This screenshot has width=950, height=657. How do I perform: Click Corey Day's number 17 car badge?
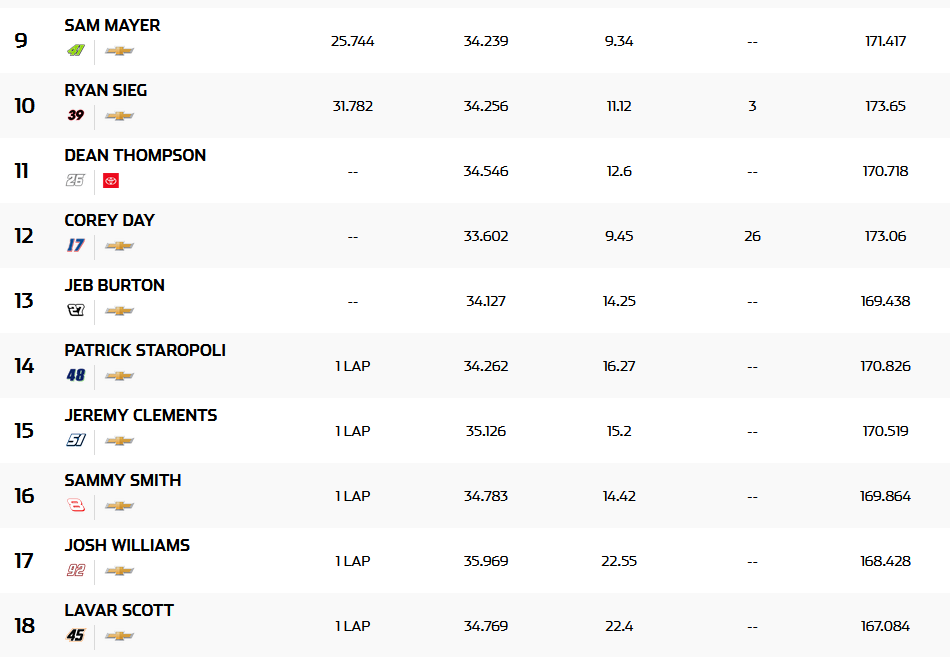point(76,246)
